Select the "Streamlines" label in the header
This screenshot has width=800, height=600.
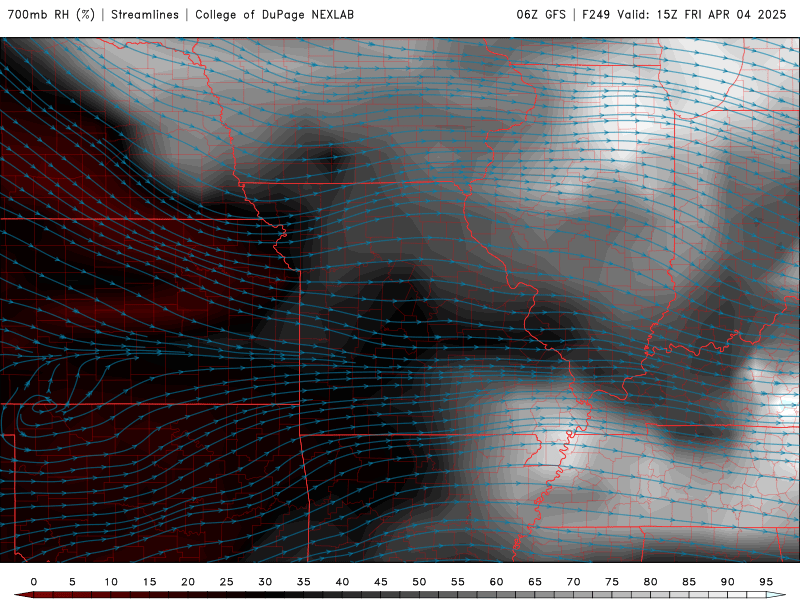pyautogui.click(x=145, y=15)
